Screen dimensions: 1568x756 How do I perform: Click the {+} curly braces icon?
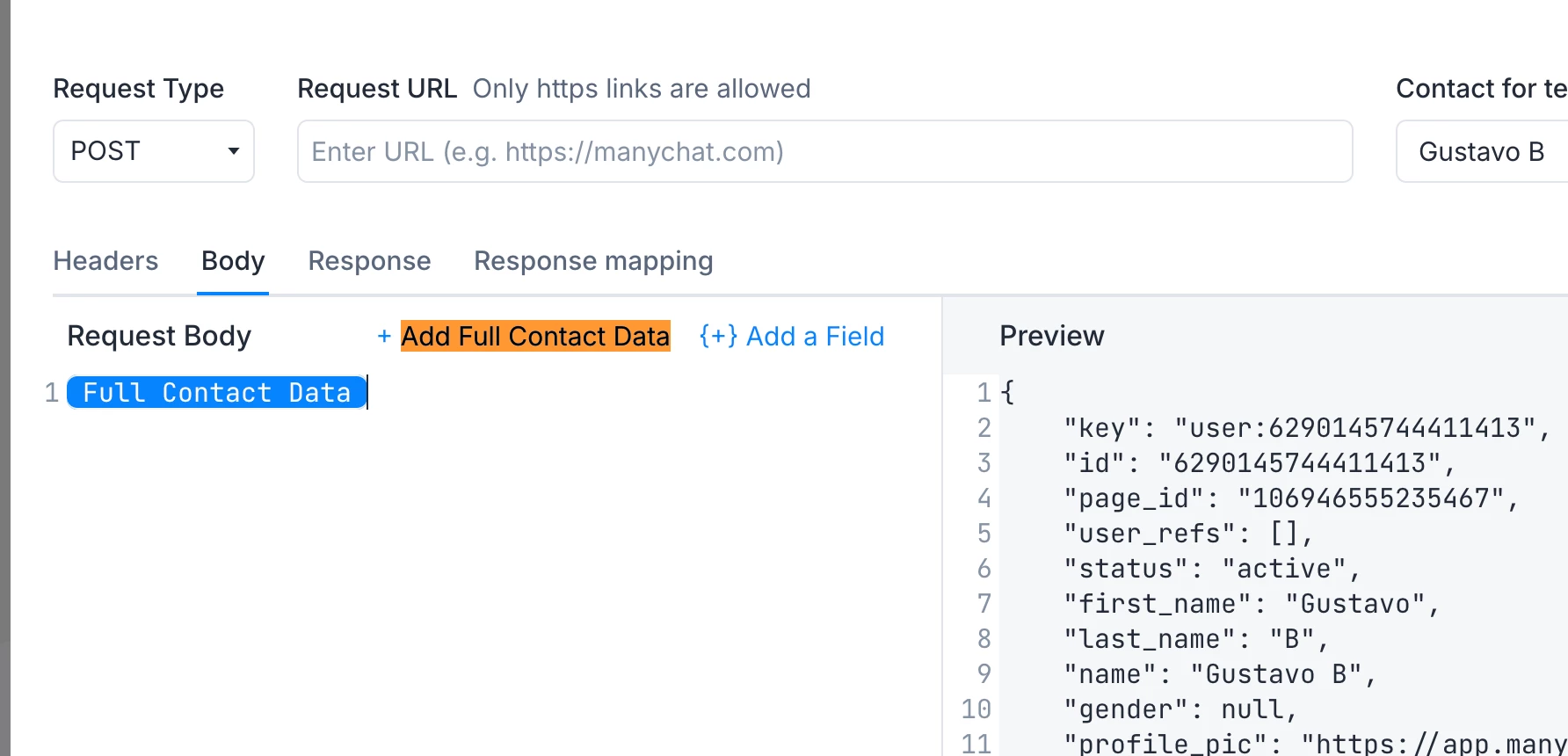pos(718,336)
